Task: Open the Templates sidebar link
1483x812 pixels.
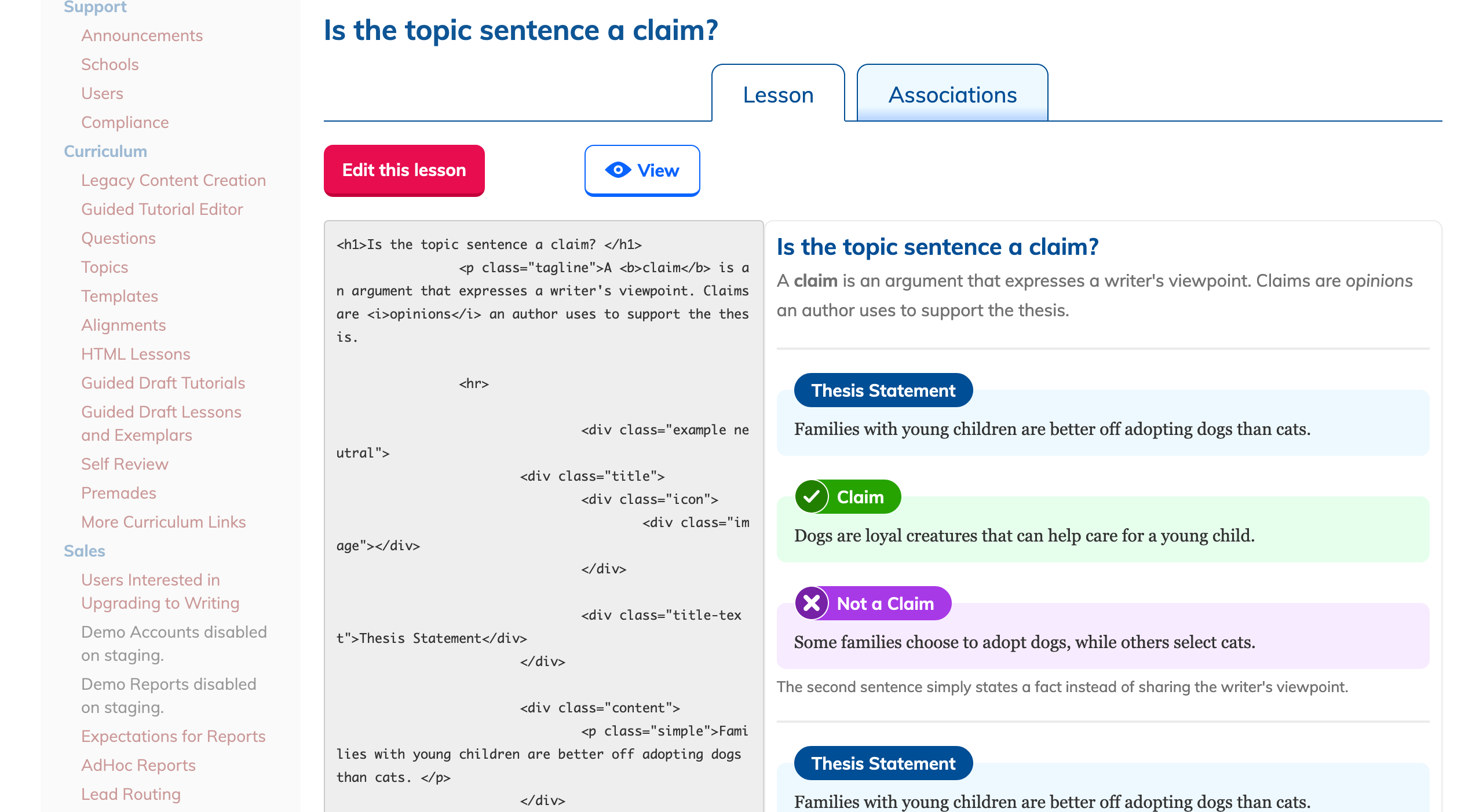Action: coord(119,297)
